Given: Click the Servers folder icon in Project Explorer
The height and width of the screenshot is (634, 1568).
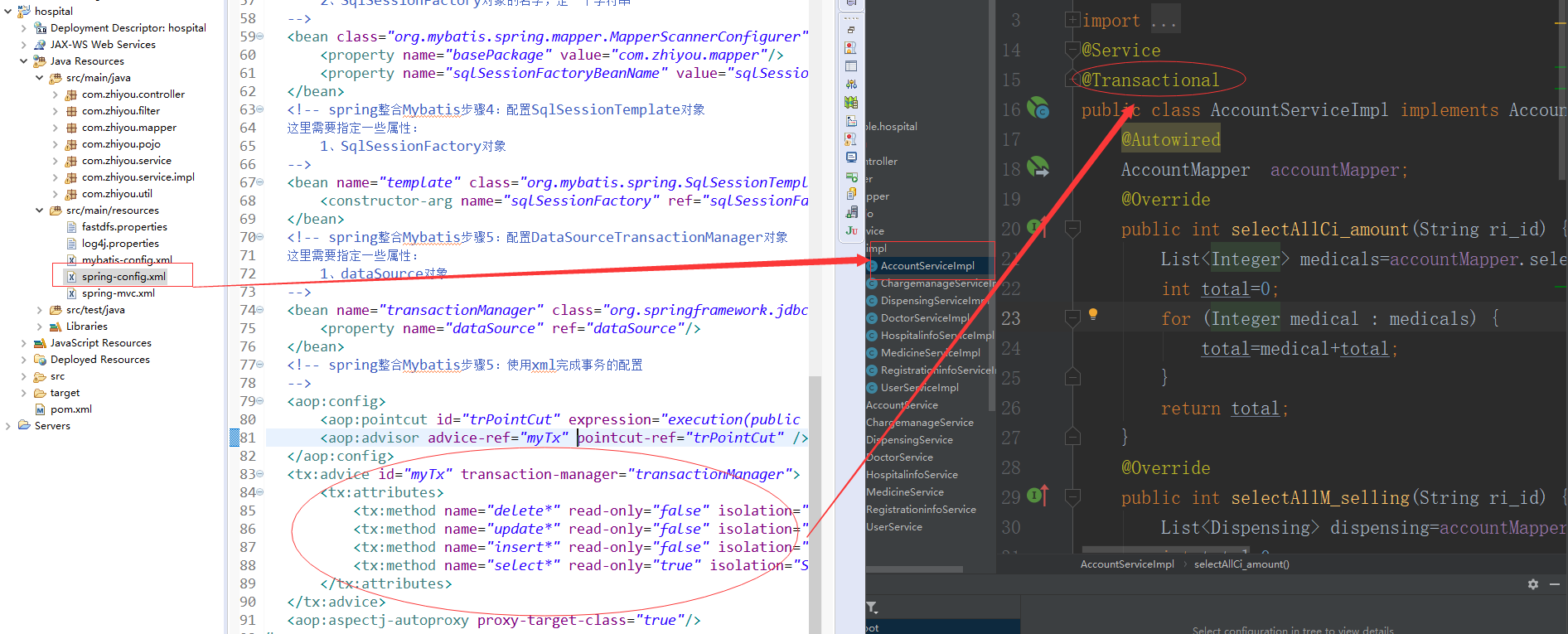Looking at the screenshot, I should (x=24, y=425).
